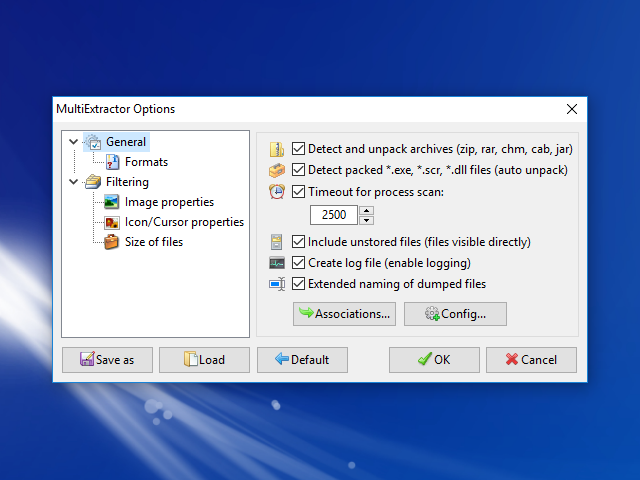640x480 pixels.
Task: Collapse the General tree node
Action: click(x=73, y=142)
